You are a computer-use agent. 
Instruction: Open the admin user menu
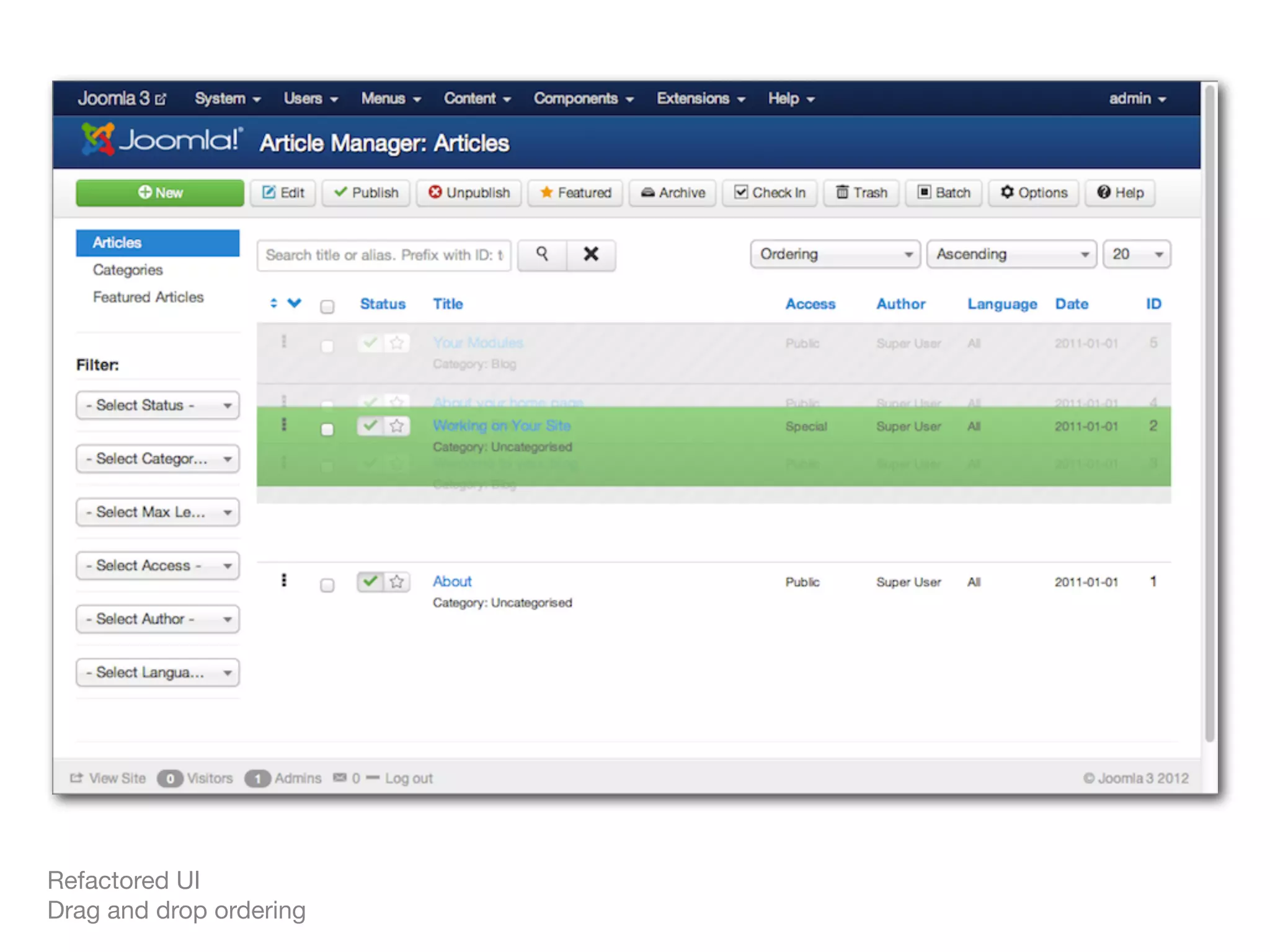coord(1137,99)
